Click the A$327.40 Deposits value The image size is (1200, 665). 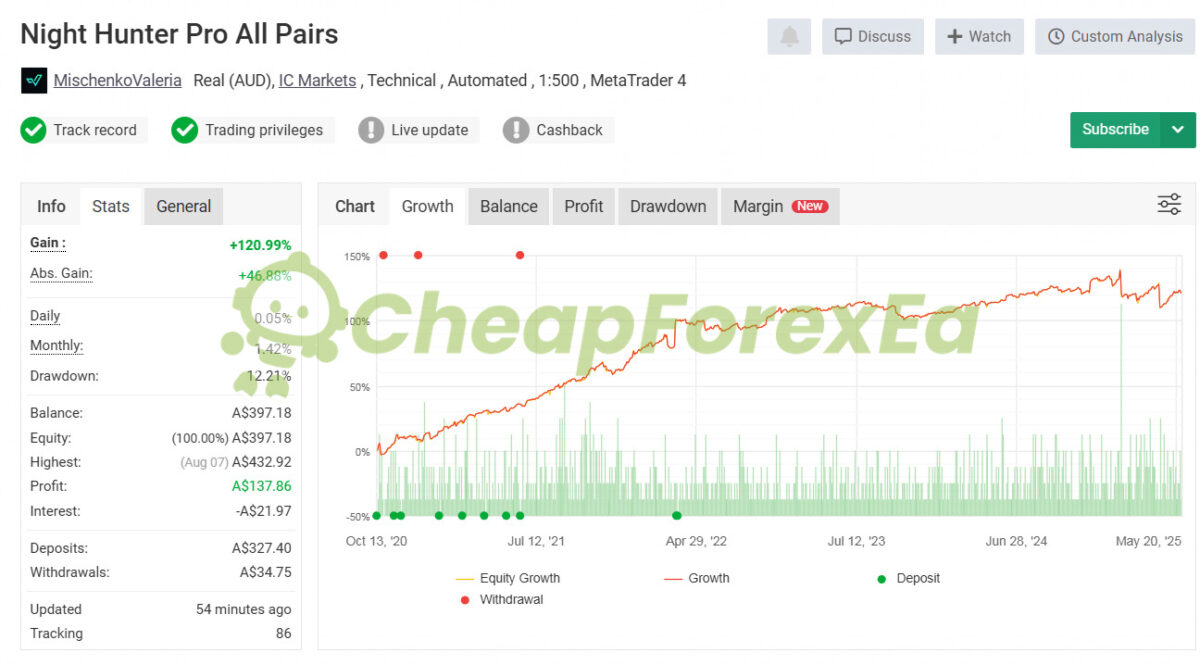[262, 548]
